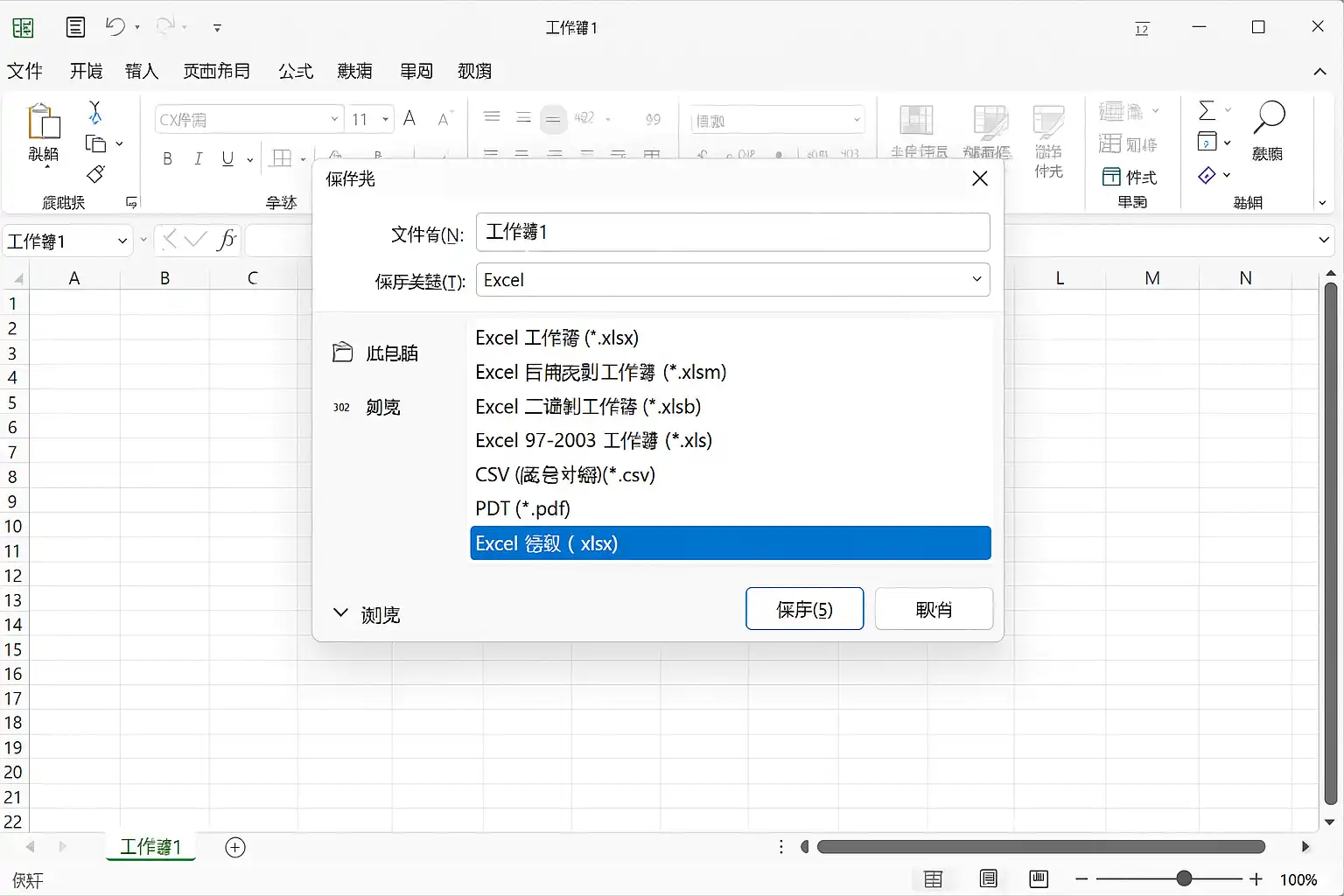The height and width of the screenshot is (896, 1344).
Task: Click the file name input field
Action: click(x=733, y=233)
